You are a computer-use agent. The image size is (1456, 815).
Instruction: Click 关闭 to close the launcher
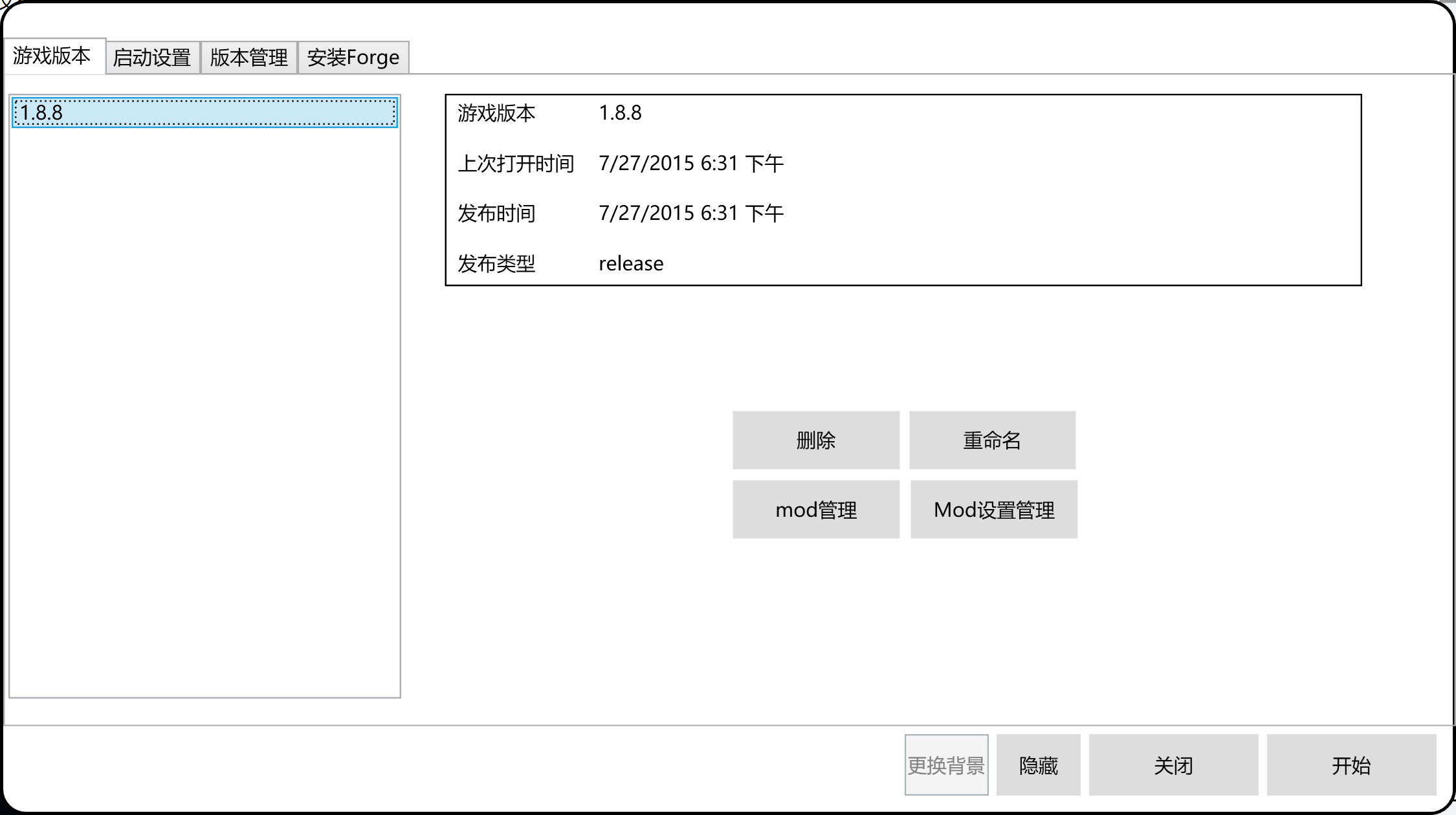pyautogui.click(x=1173, y=765)
